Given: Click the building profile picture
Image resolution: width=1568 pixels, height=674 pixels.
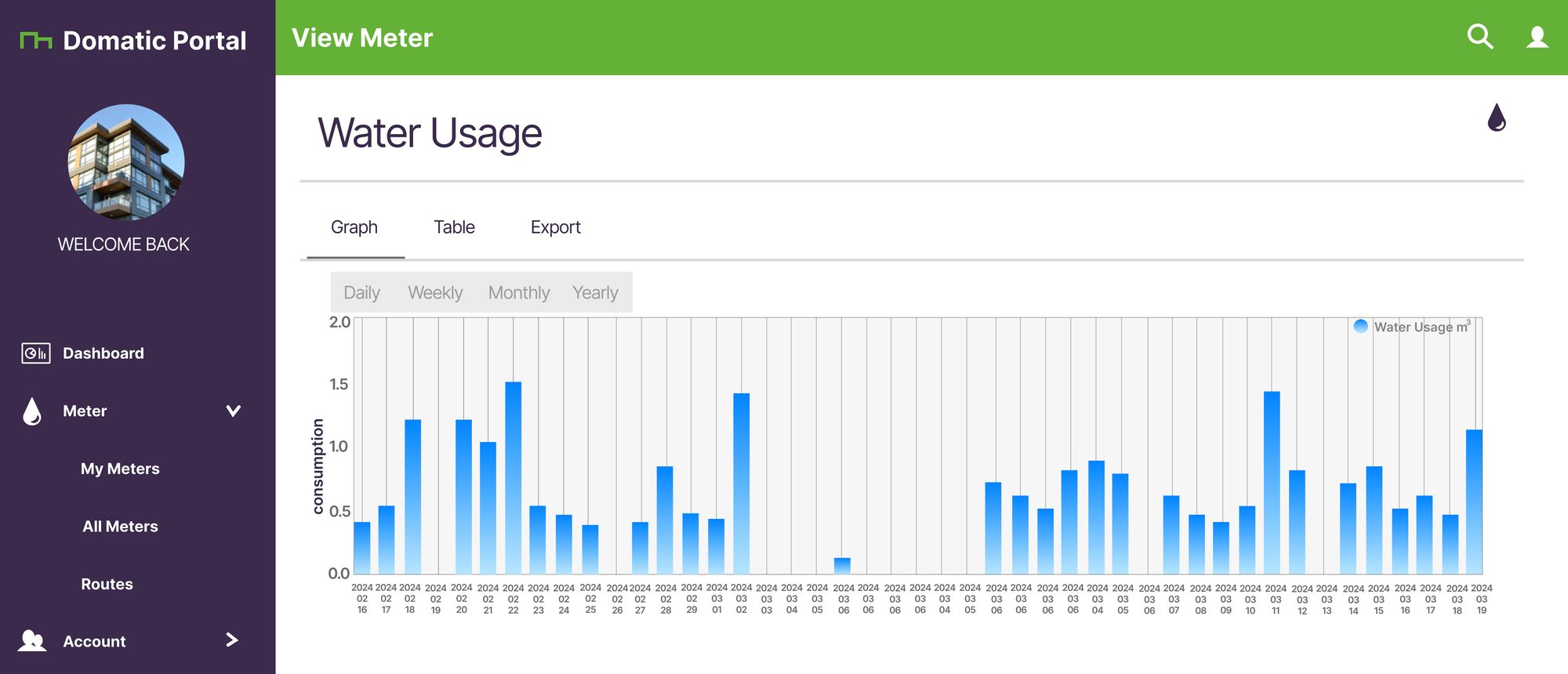Looking at the screenshot, I should tap(126, 162).
